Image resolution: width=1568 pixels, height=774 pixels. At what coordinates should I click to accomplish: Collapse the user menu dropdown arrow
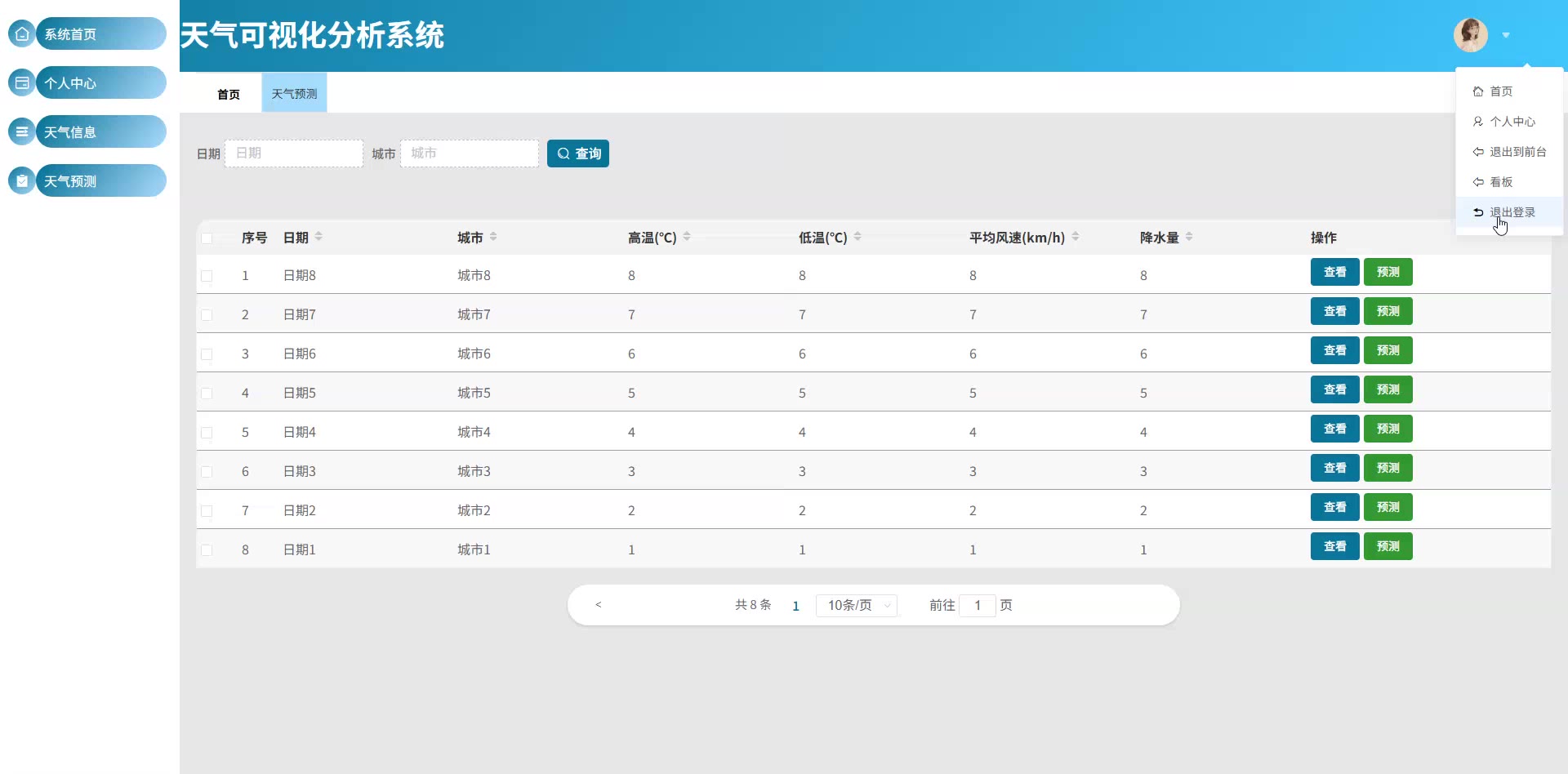(1506, 35)
